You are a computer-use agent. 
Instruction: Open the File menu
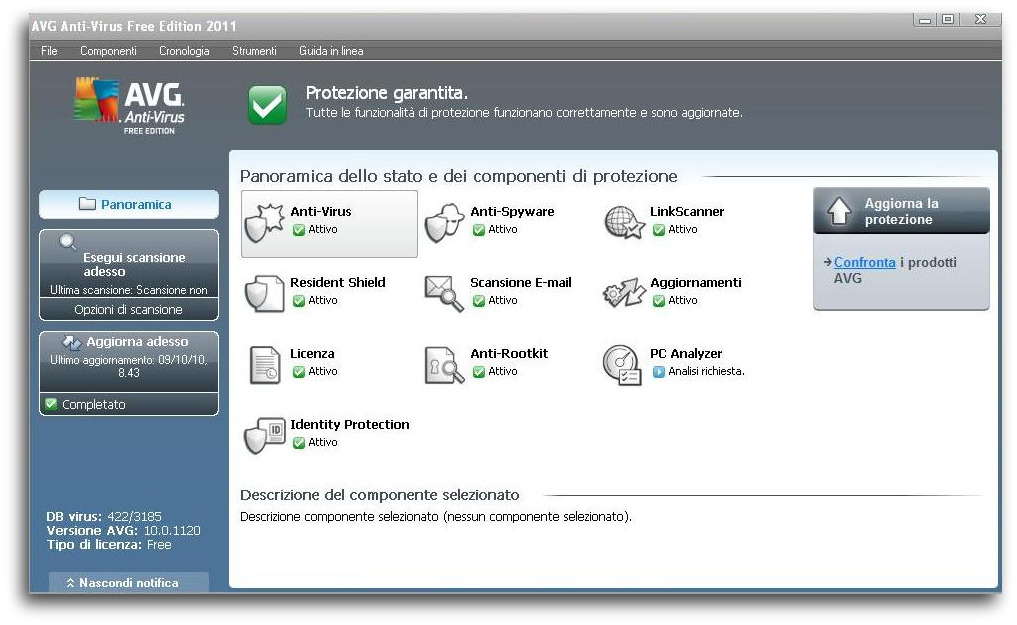click(x=49, y=51)
